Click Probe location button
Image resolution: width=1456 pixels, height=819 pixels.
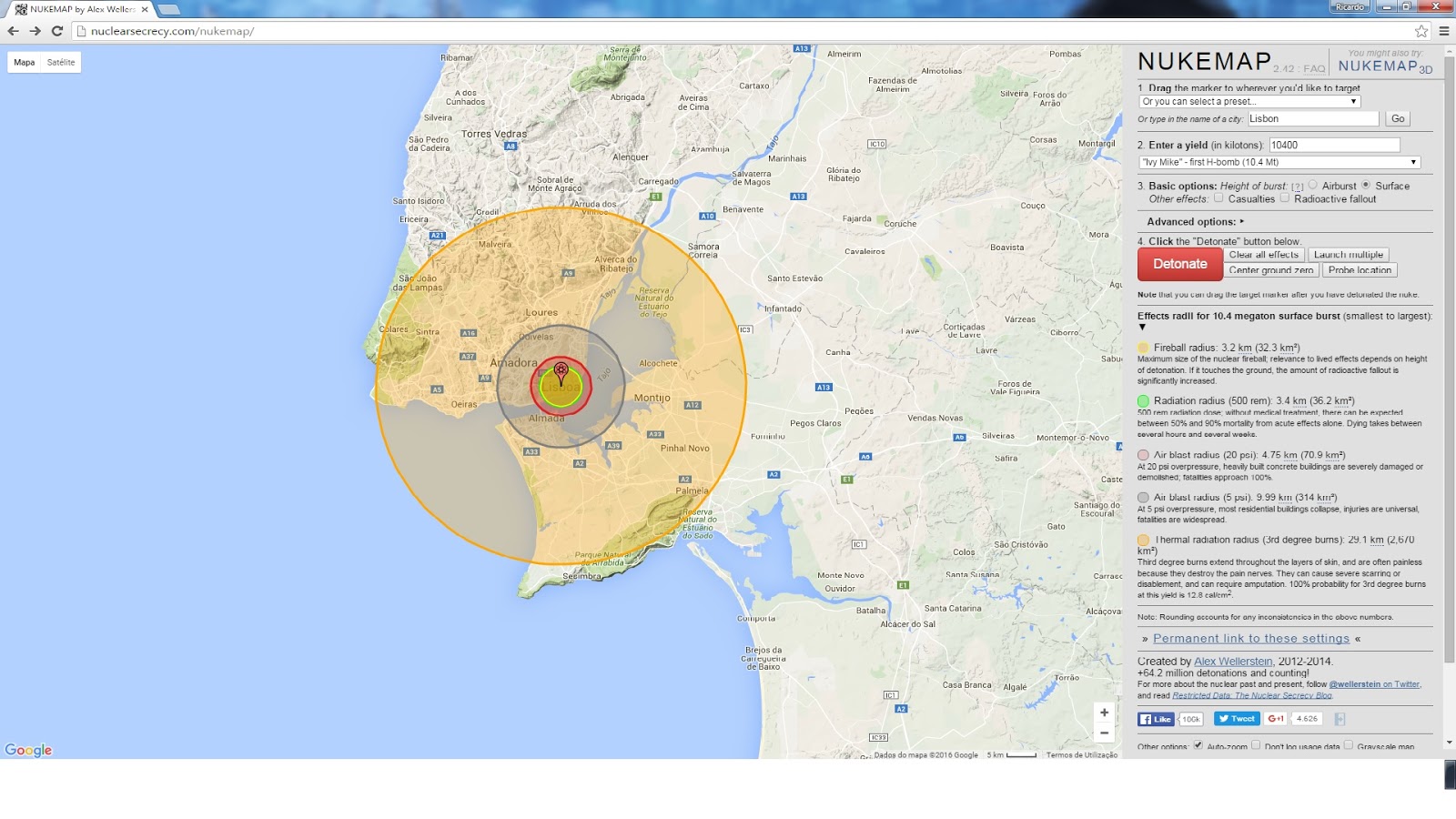(1360, 270)
